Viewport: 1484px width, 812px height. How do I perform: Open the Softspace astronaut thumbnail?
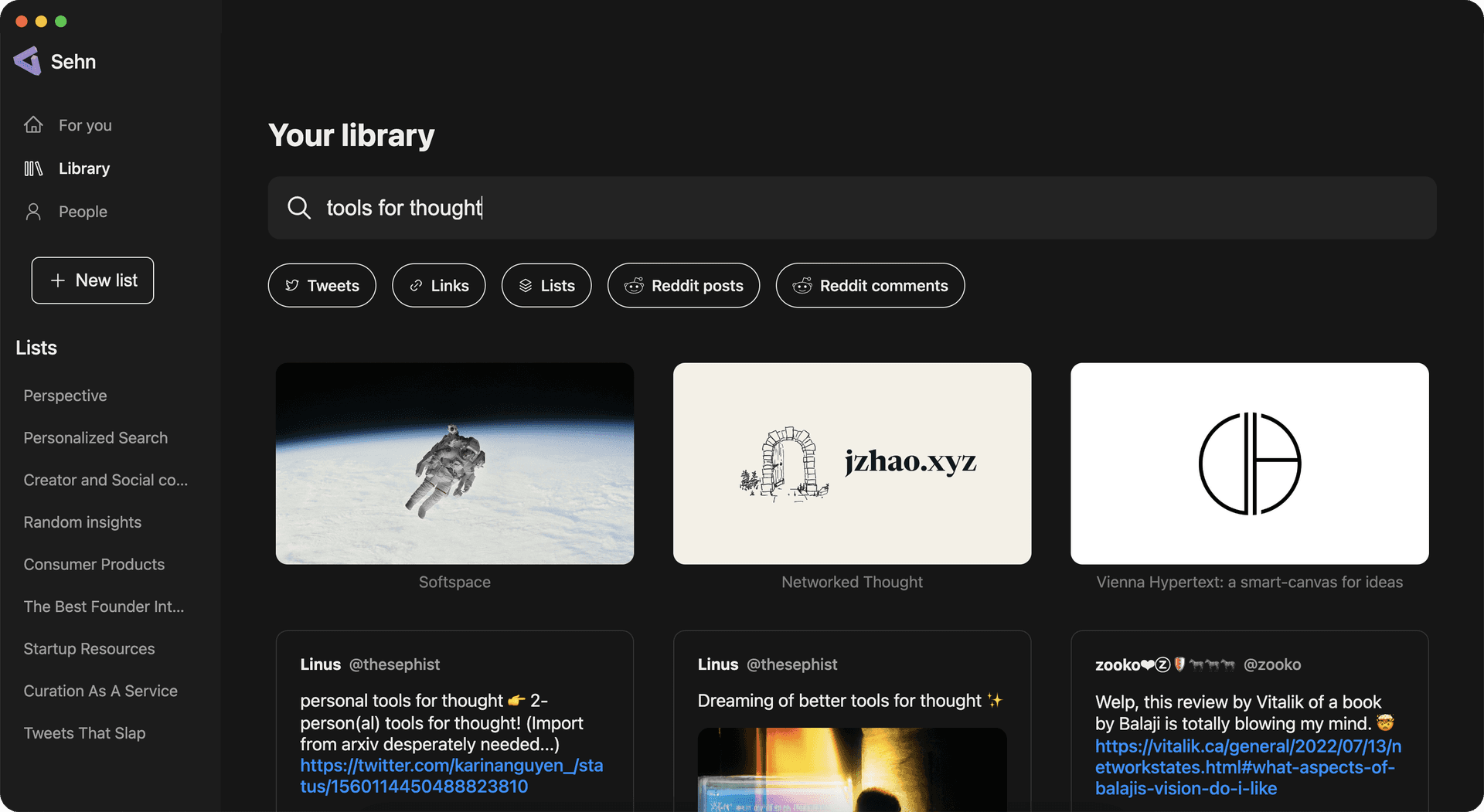[x=454, y=464]
